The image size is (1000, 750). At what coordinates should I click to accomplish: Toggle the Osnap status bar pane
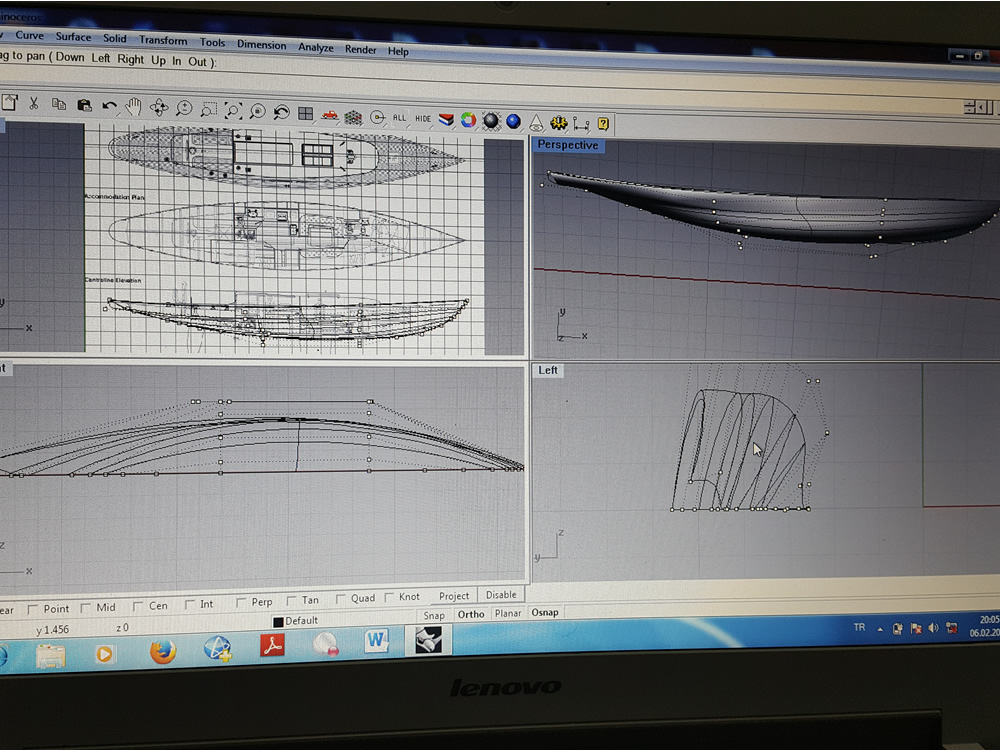point(545,612)
